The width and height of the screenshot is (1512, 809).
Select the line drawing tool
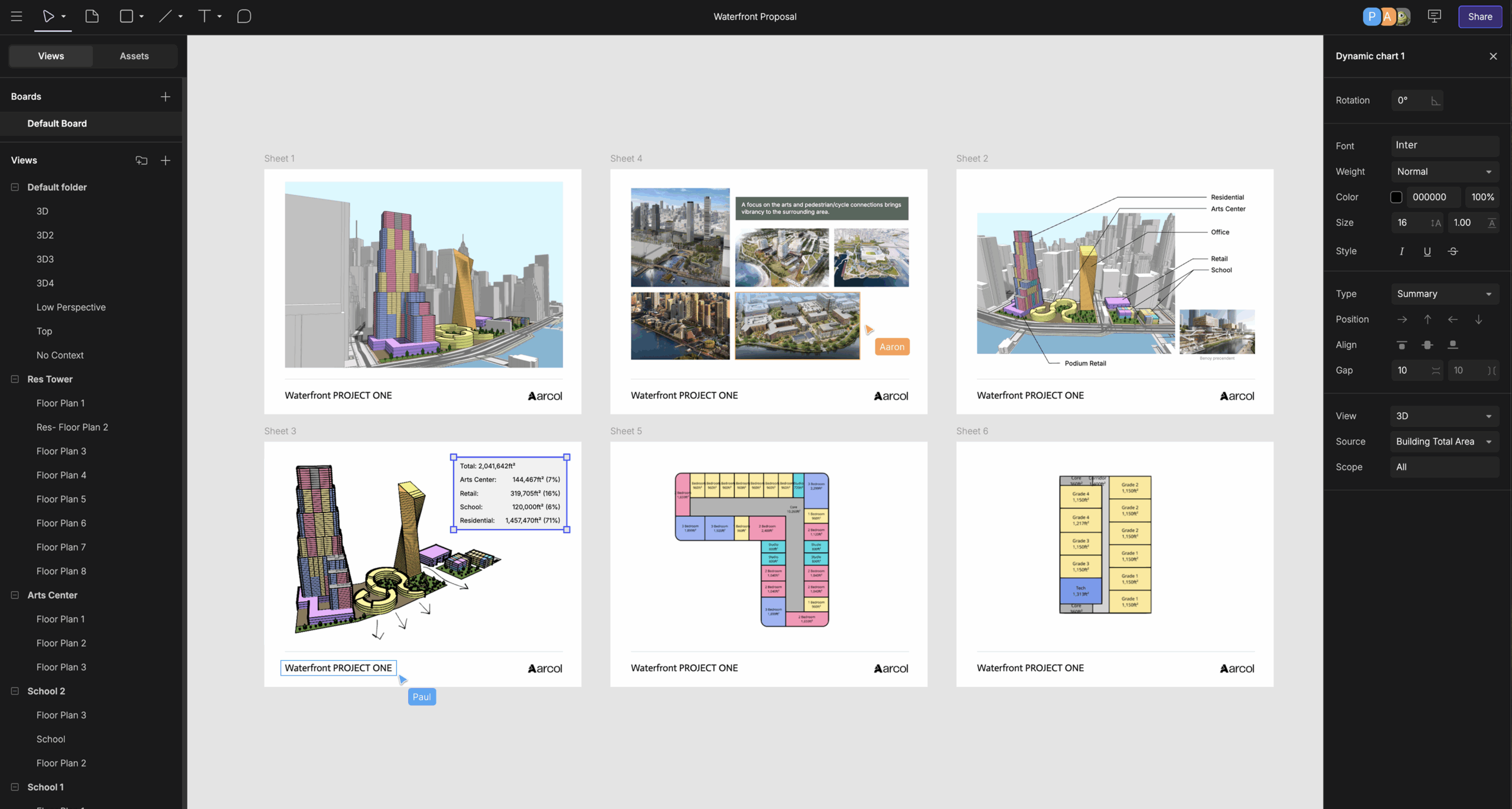click(x=165, y=17)
